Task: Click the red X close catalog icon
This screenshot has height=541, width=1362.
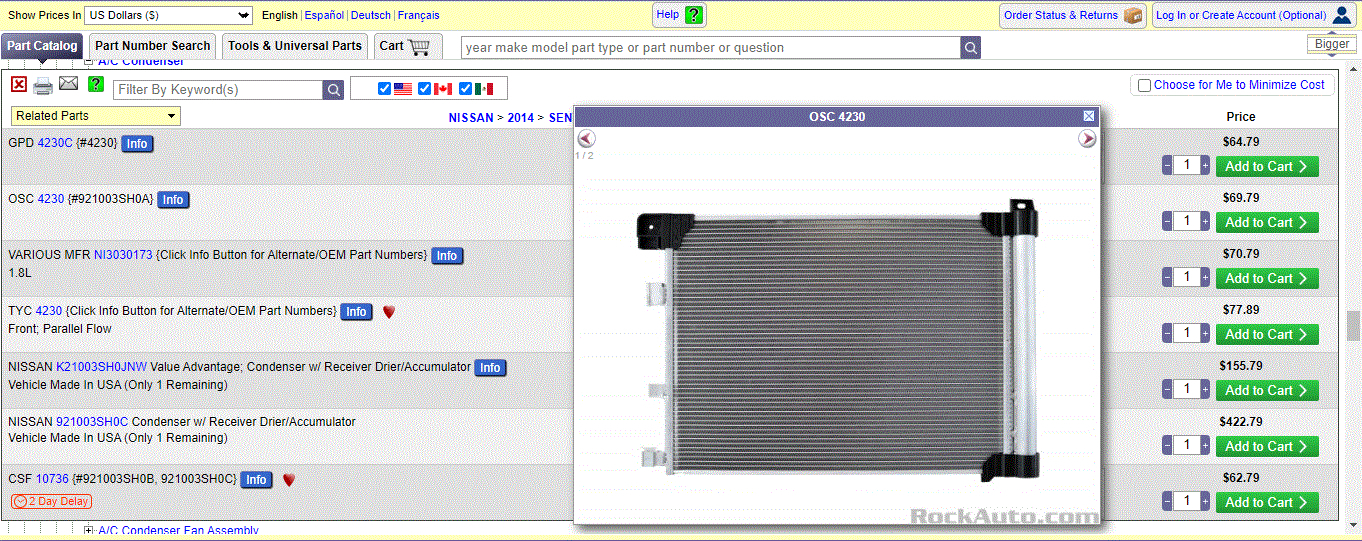Action: click(x=19, y=85)
